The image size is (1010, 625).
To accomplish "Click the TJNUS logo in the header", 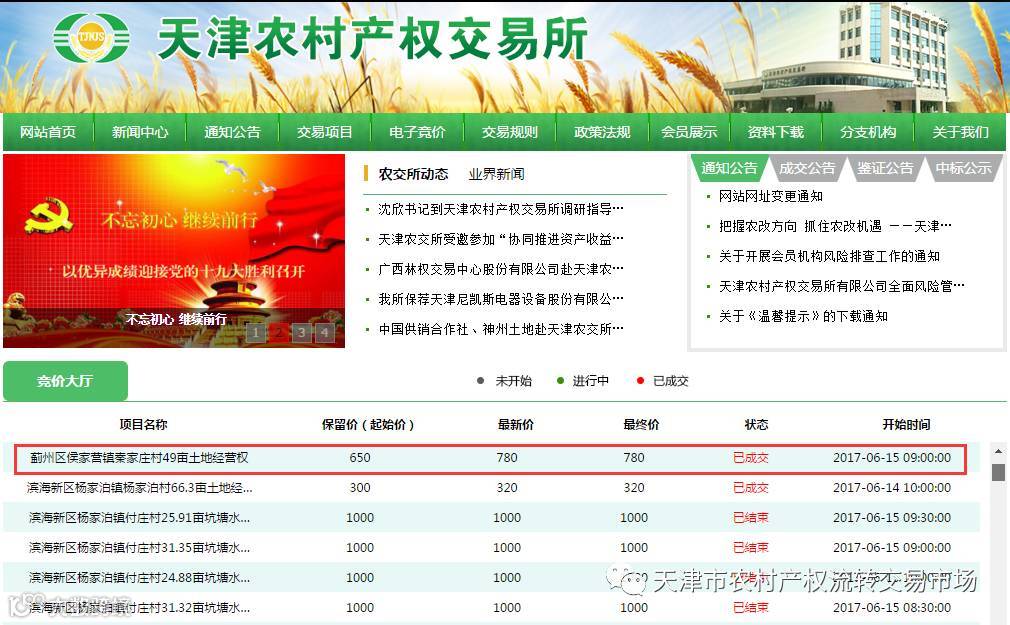I will tap(91, 37).
